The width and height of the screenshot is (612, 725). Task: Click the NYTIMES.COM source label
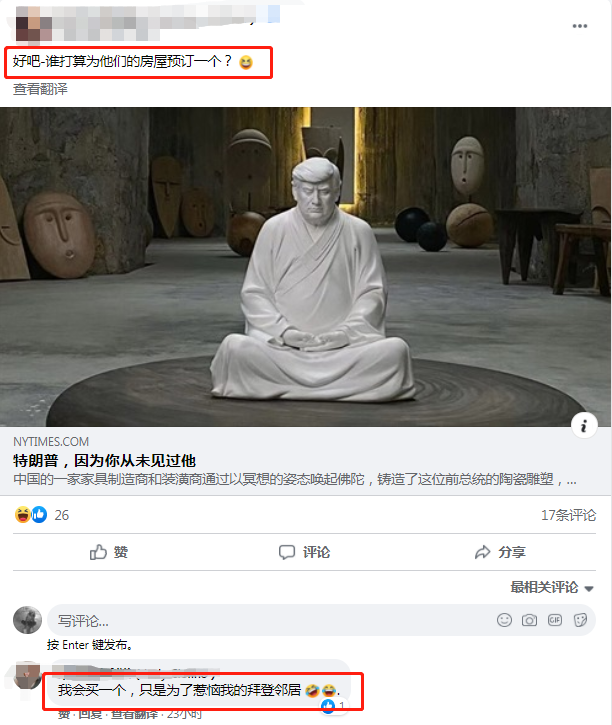coord(51,442)
